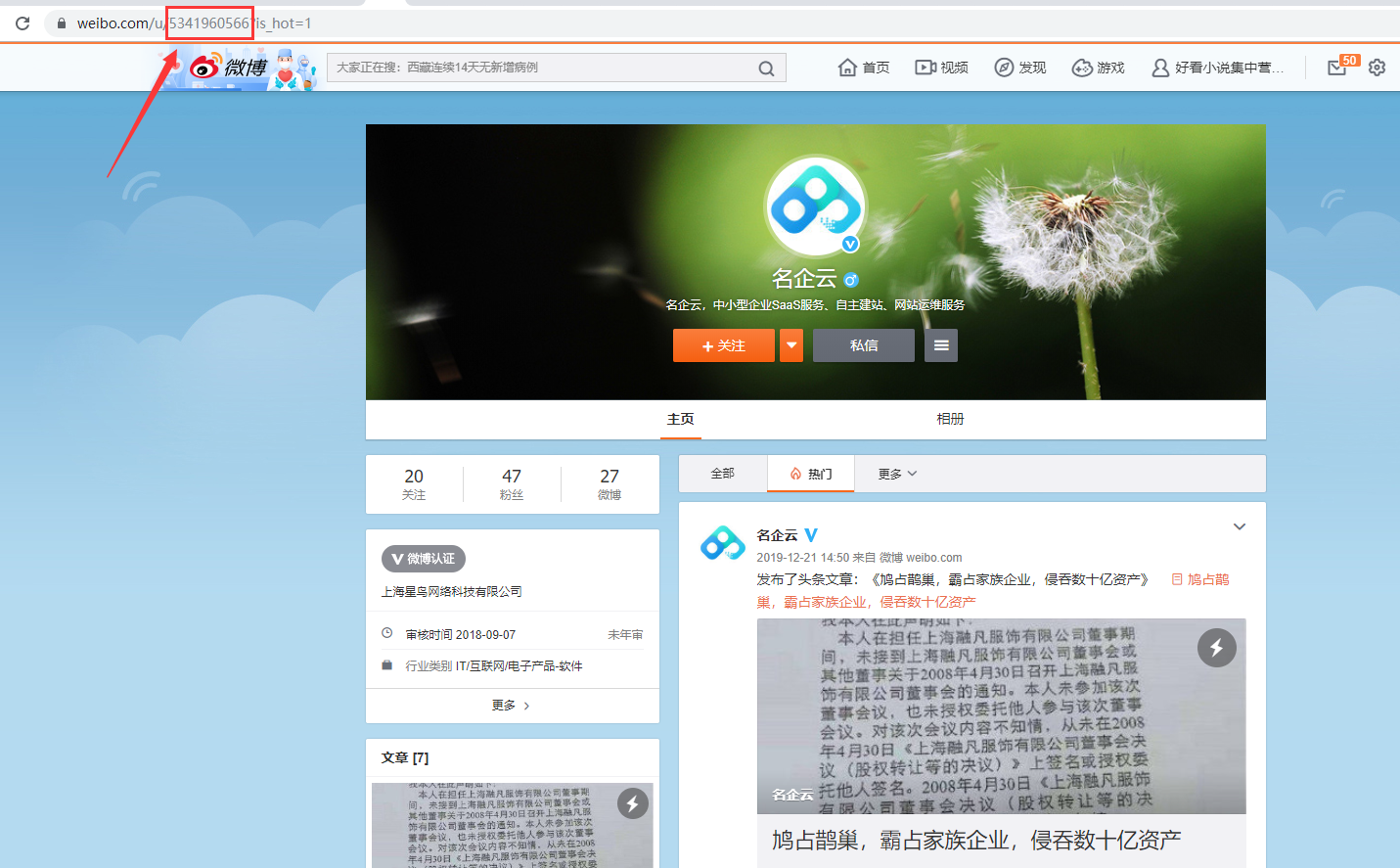Click the lightning icon on the sidebar article thumbnail
This screenshot has height=868, width=1400.
coord(633,803)
